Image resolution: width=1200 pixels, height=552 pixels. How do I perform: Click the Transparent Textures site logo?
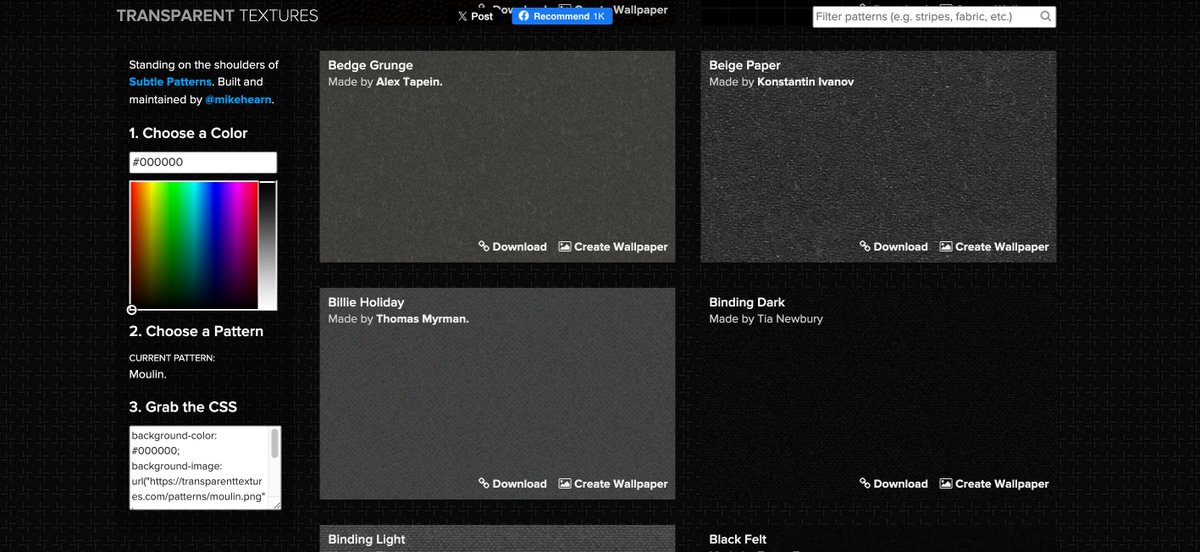[x=217, y=16]
